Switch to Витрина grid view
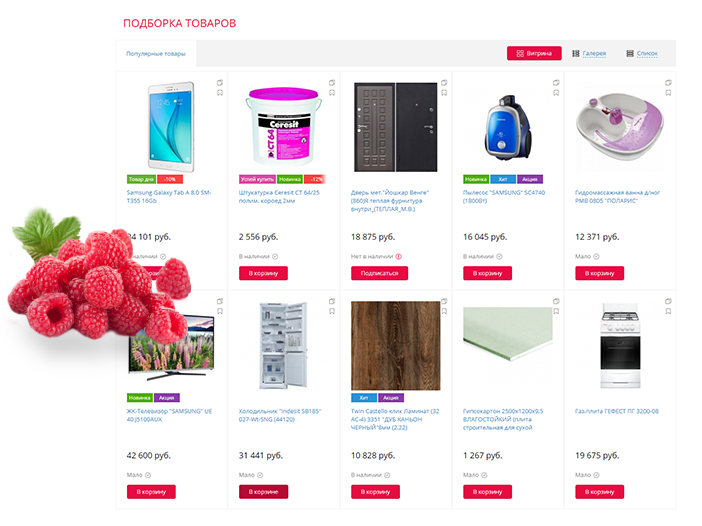 click(x=534, y=53)
